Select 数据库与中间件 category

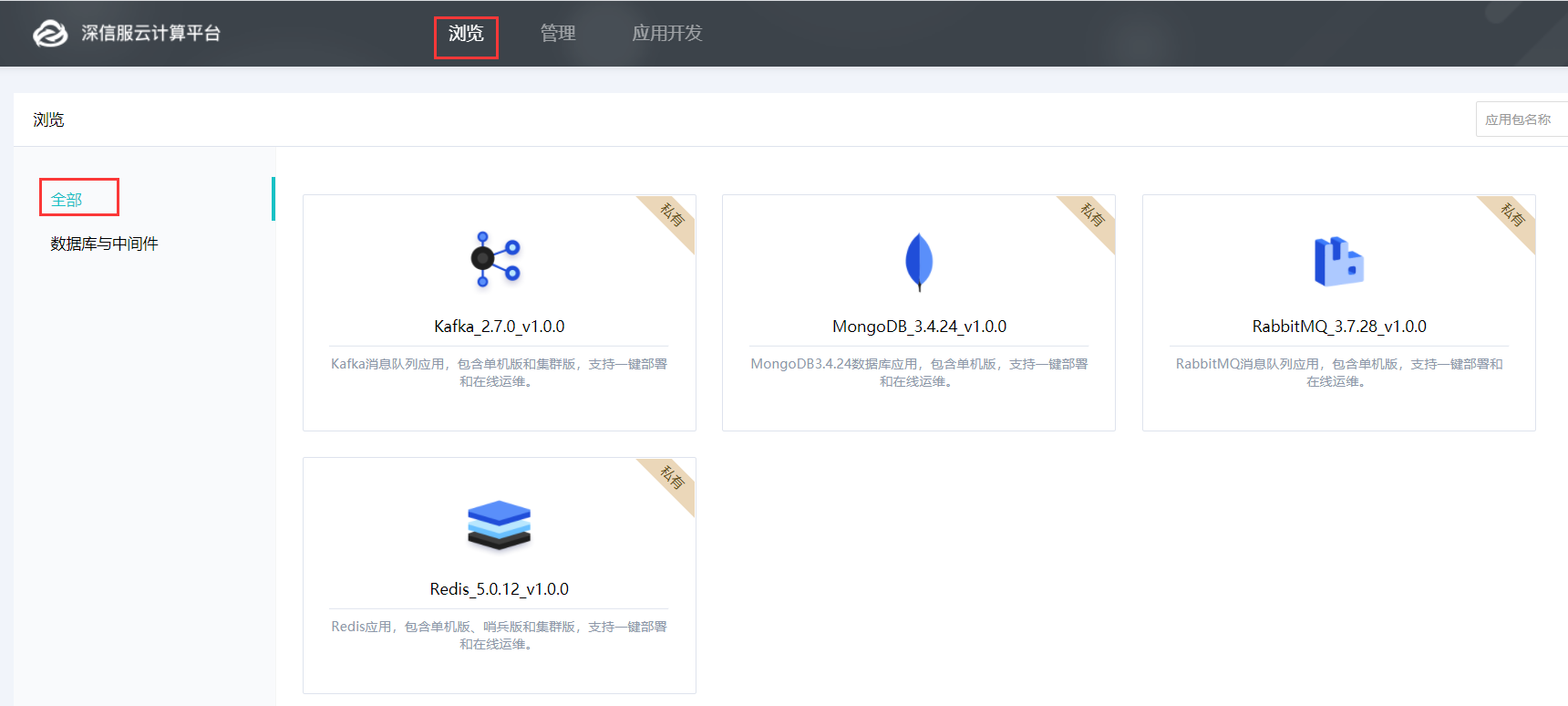[104, 244]
